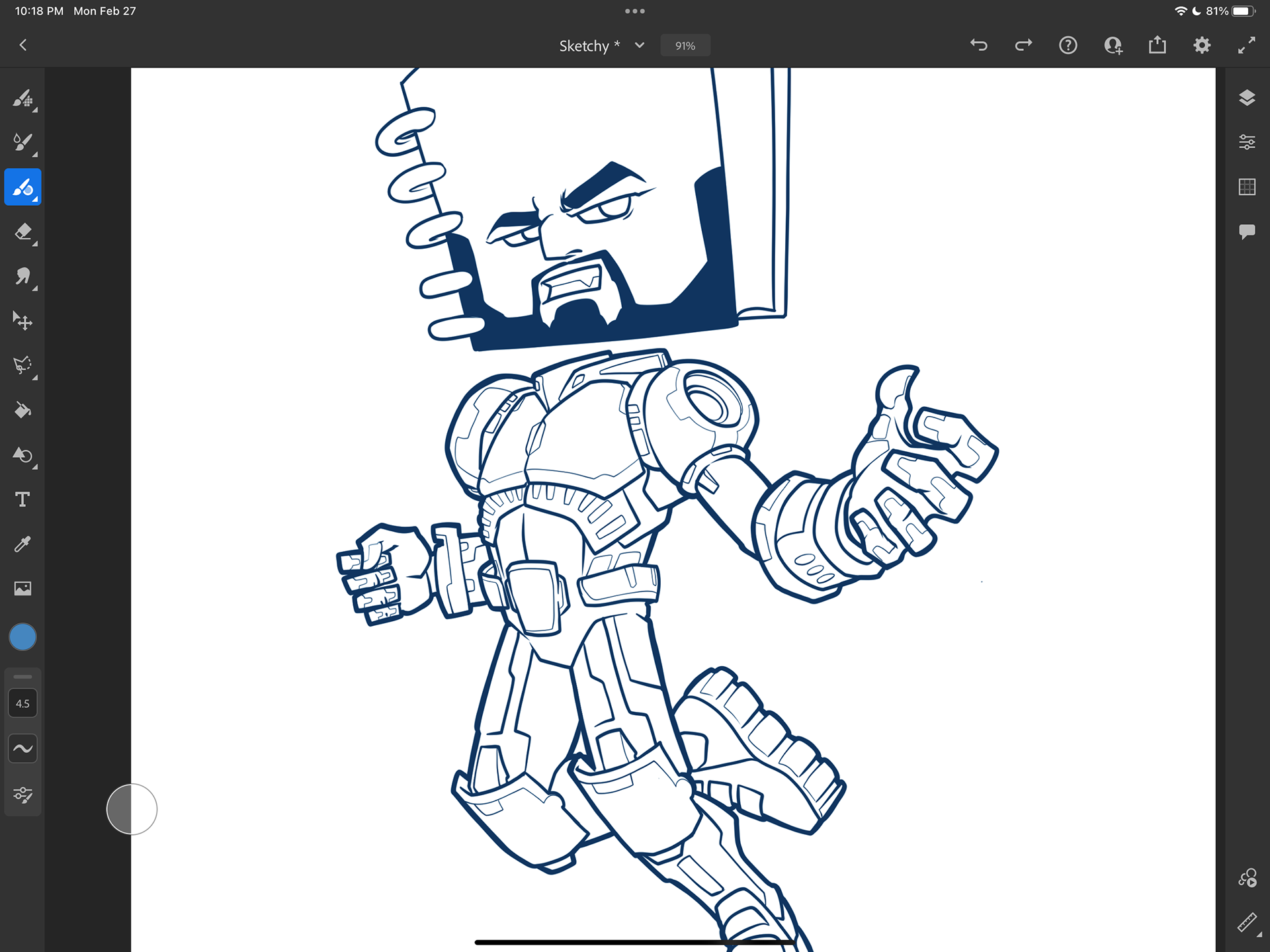The width and height of the screenshot is (1270, 952).
Task: Choose the Shapes tool
Action: point(22,455)
